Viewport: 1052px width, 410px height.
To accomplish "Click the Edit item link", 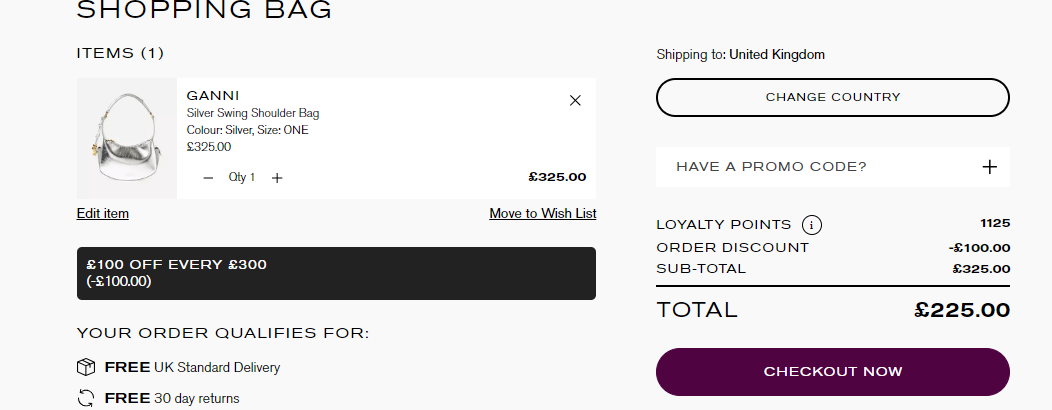I will tap(103, 214).
